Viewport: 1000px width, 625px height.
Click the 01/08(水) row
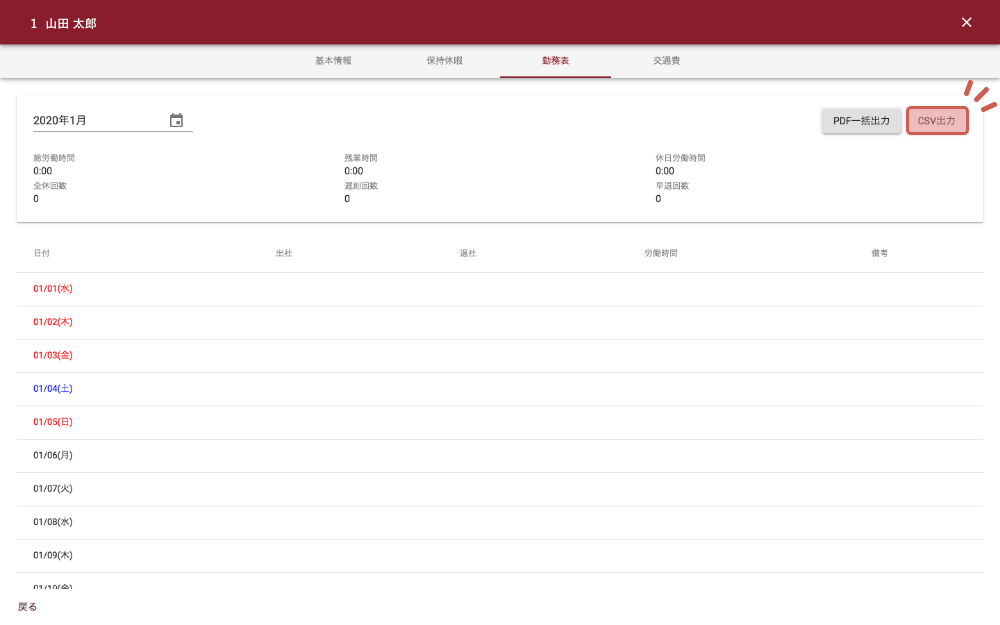click(x=53, y=522)
